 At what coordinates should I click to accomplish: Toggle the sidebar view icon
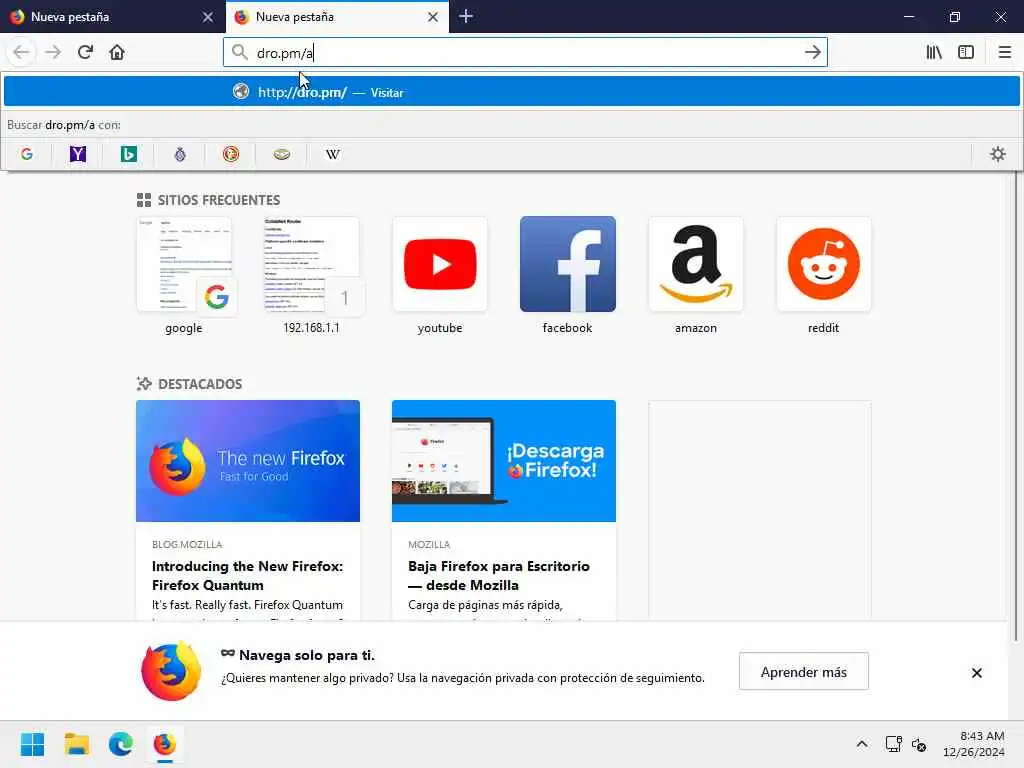click(x=966, y=52)
